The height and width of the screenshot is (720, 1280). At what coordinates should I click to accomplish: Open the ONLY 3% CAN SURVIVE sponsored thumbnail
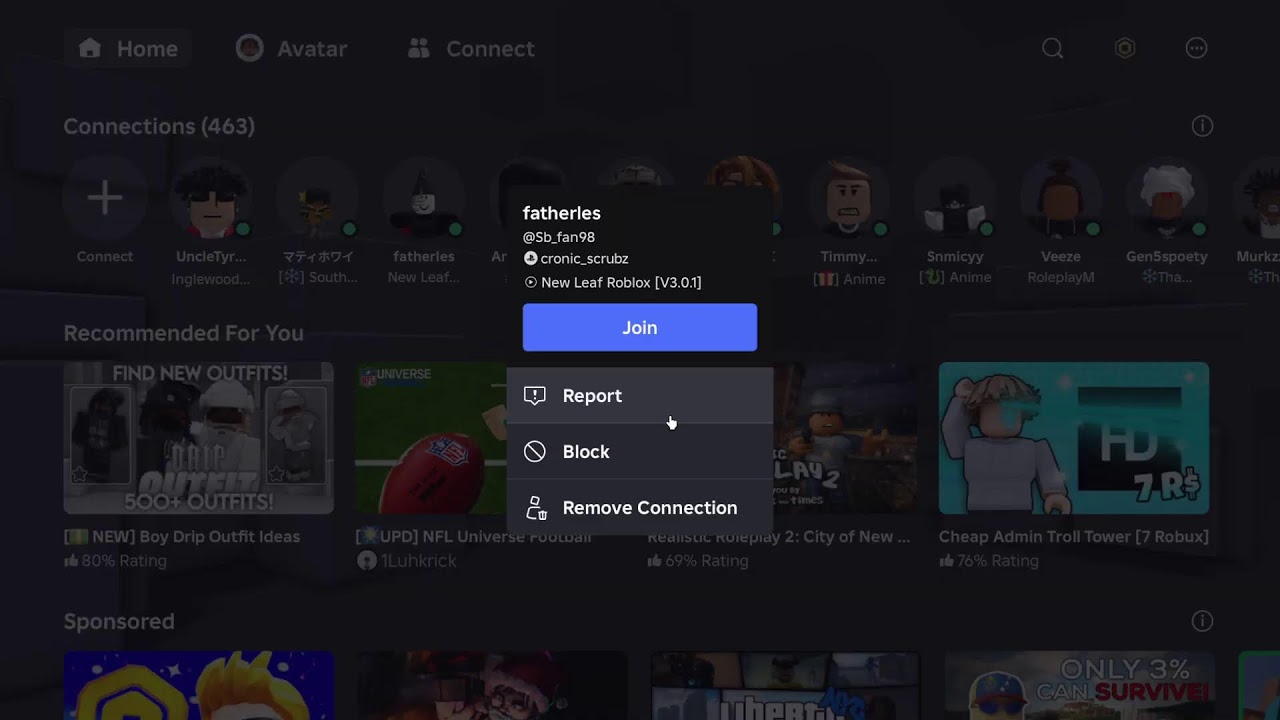(x=1080, y=686)
